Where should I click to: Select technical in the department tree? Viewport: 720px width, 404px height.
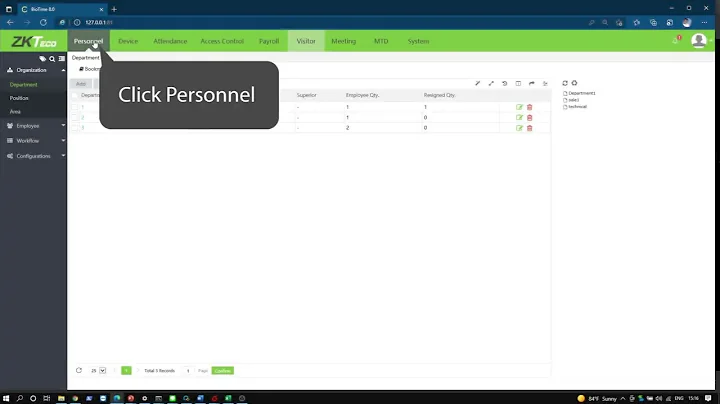(x=578, y=107)
